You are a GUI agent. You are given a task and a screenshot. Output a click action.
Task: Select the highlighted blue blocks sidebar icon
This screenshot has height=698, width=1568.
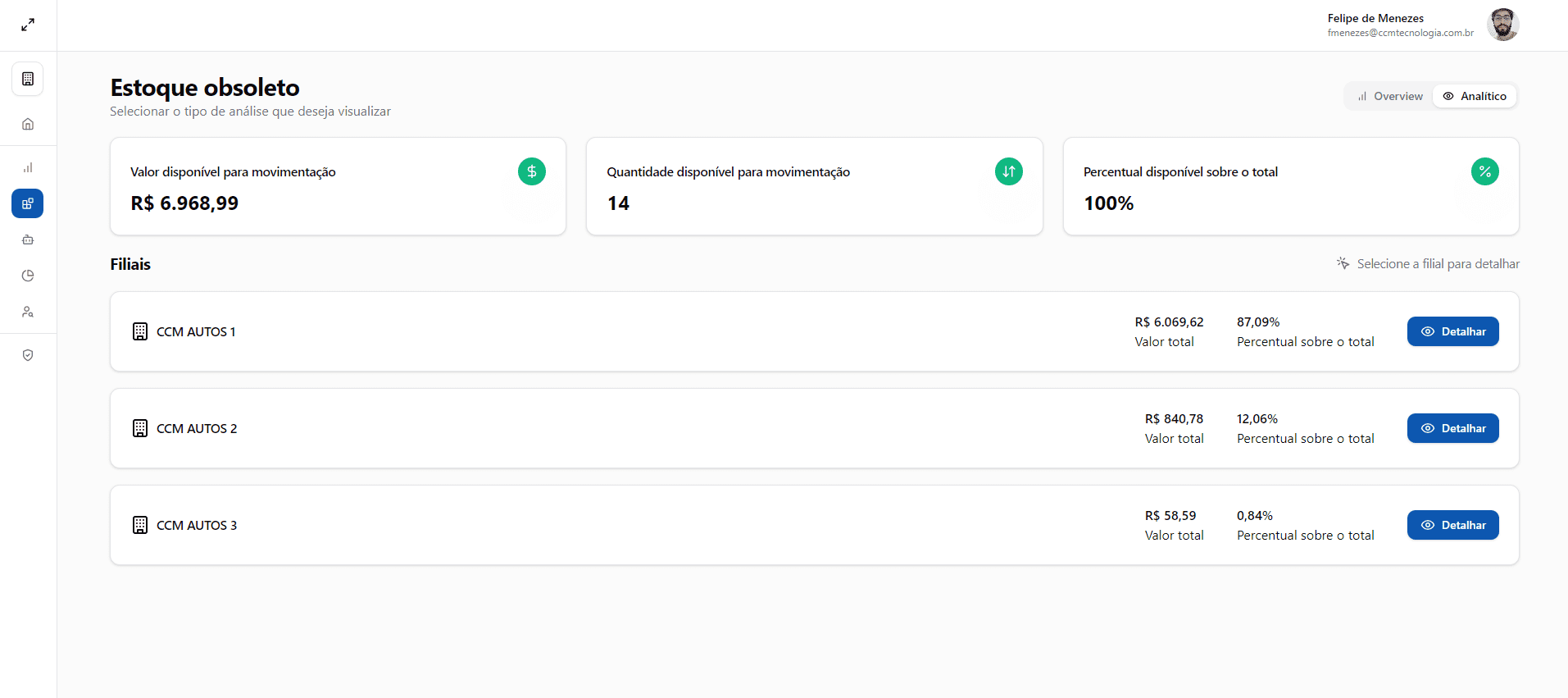coord(28,203)
